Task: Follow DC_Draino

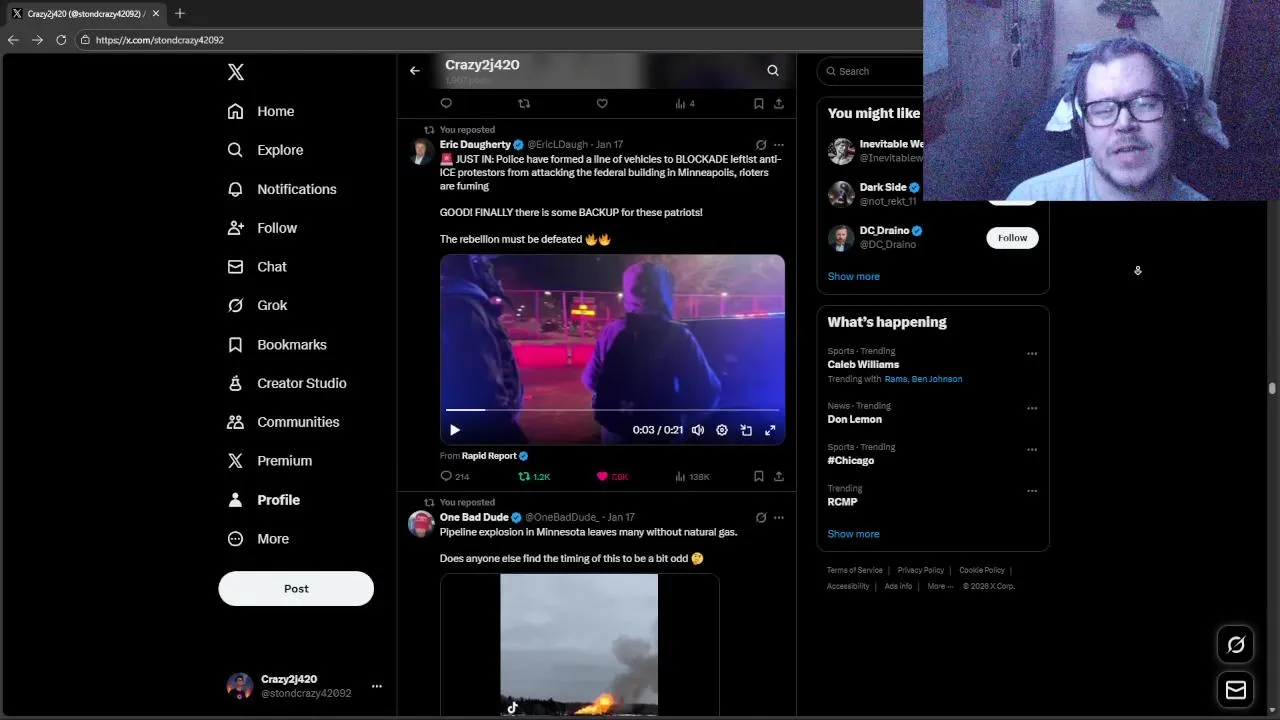Action: pyautogui.click(x=1012, y=238)
